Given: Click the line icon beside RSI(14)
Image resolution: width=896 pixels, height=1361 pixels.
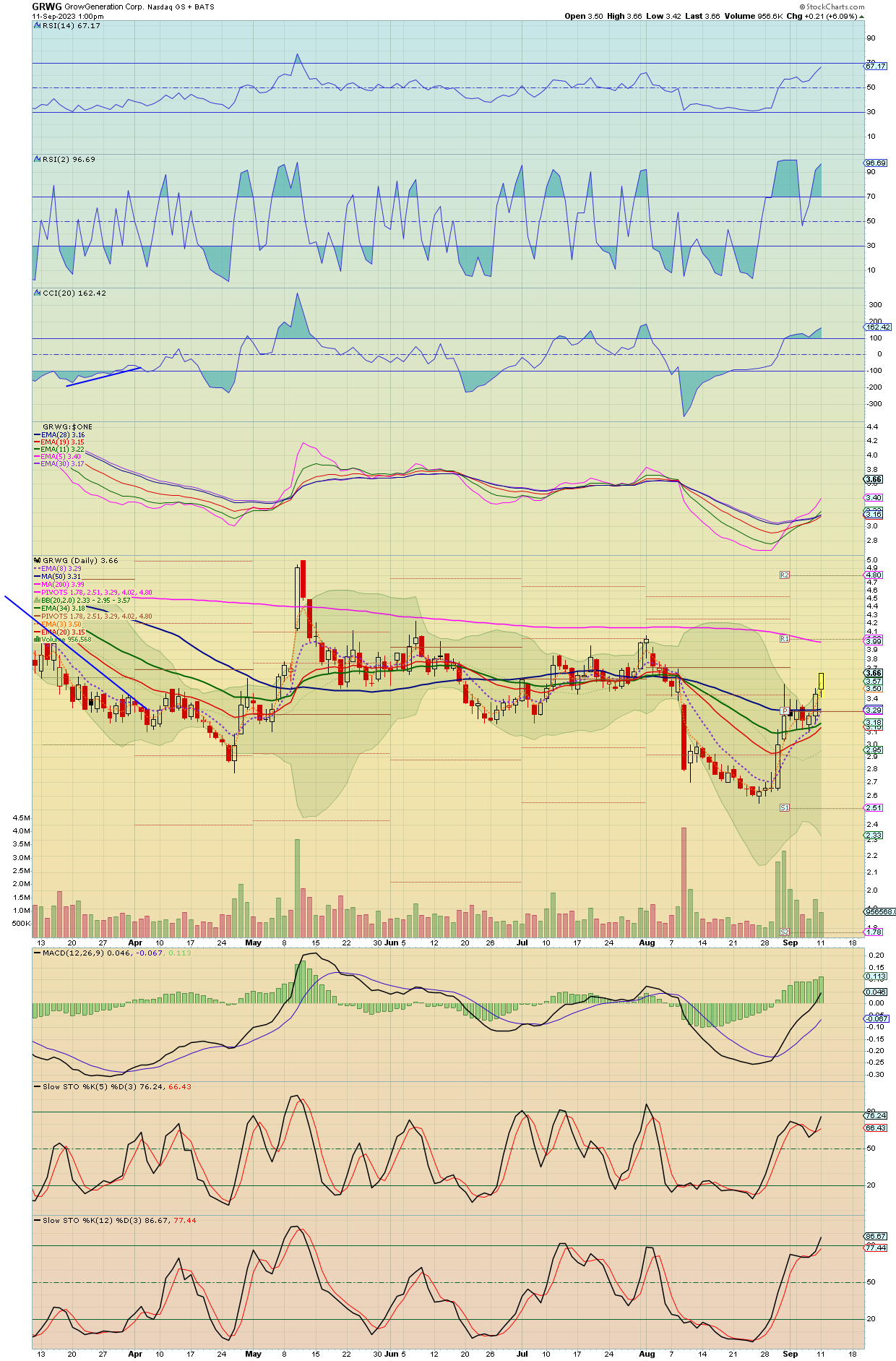Looking at the screenshot, I should click(38, 25).
